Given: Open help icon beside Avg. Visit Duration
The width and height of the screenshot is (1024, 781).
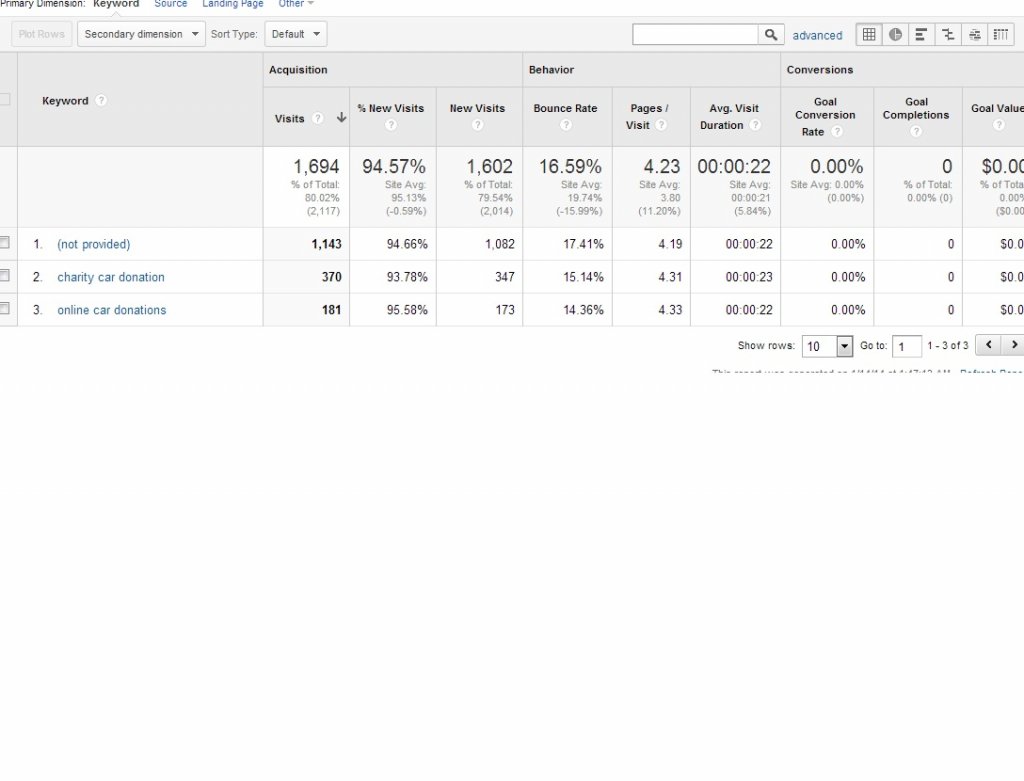Looking at the screenshot, I should [x=755, y=125].
